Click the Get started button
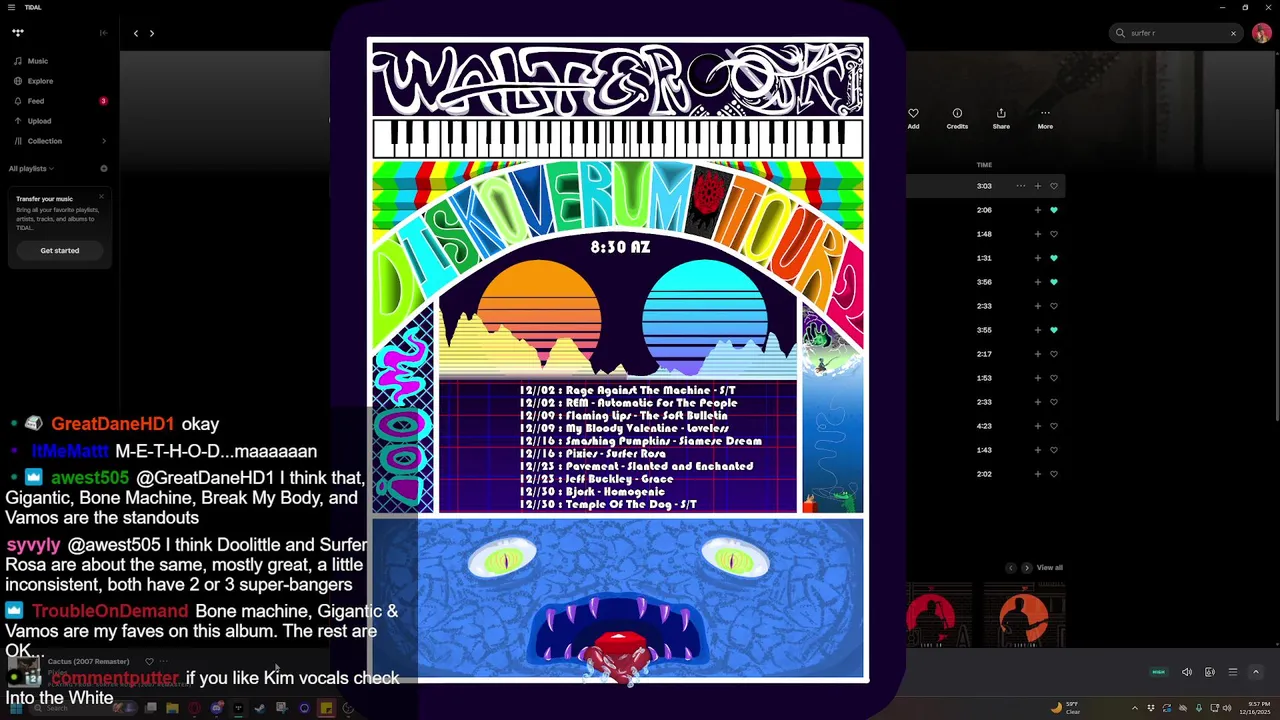The image size is (1280, 720). click(x=60, y=250)
